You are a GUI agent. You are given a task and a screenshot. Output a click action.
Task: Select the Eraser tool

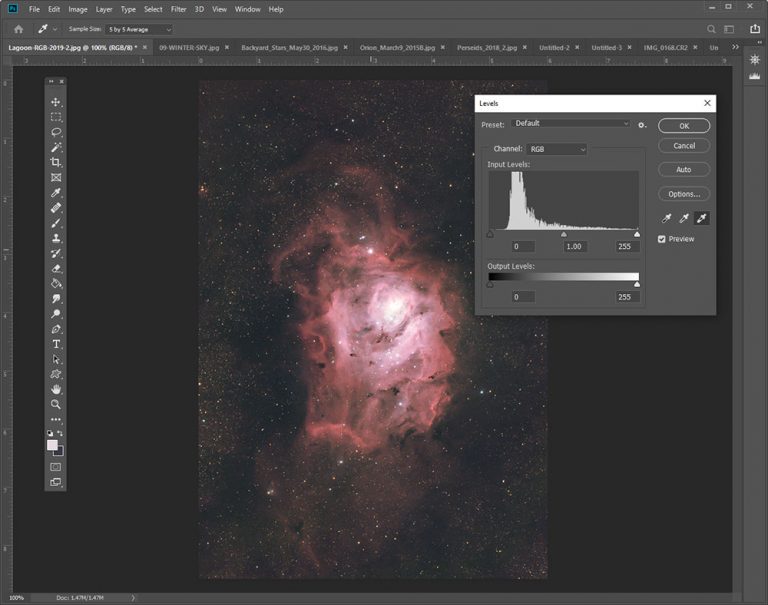(x=56, y=268)
